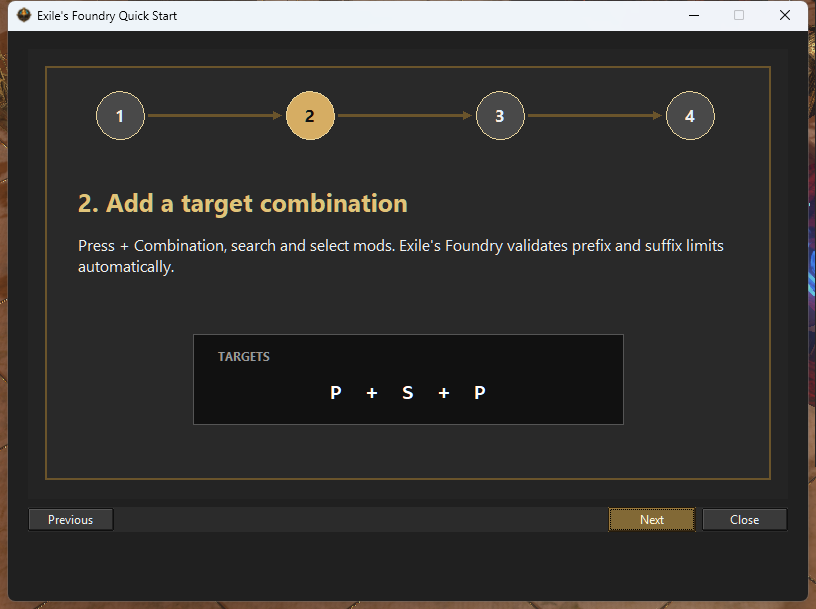
Task: Return to the Previous step
Action: click(71, 519)
